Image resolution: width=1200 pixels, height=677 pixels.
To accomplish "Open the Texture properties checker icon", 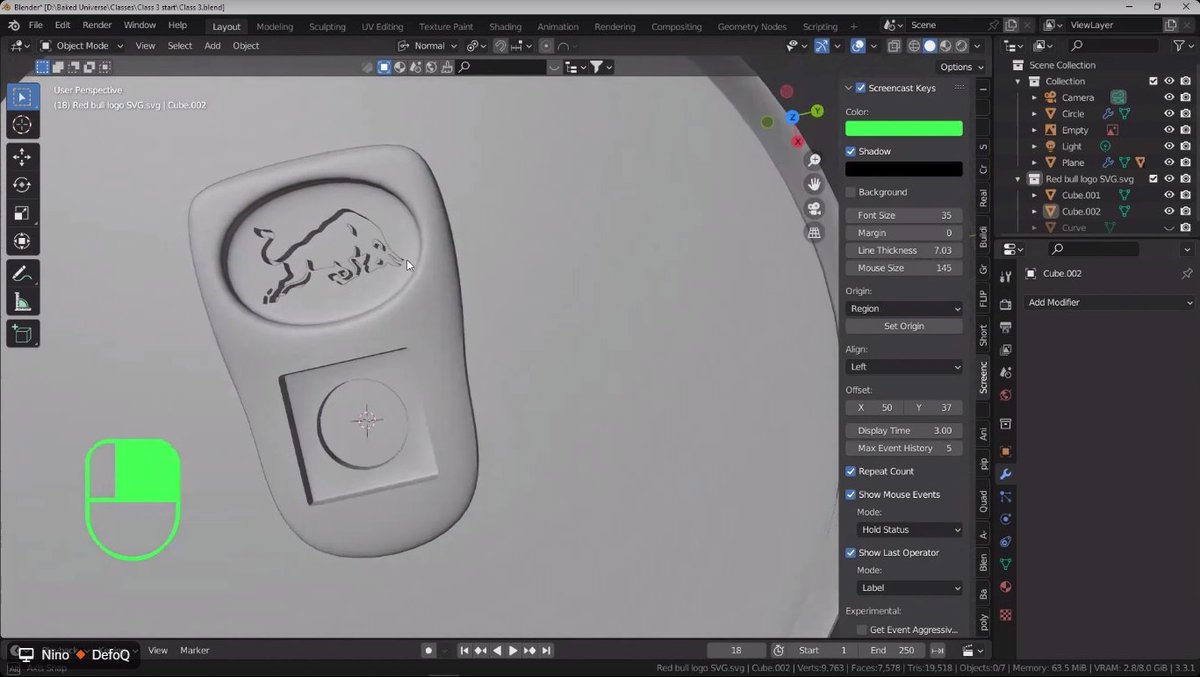I will pyautogui.click(x=1006, y=614).
